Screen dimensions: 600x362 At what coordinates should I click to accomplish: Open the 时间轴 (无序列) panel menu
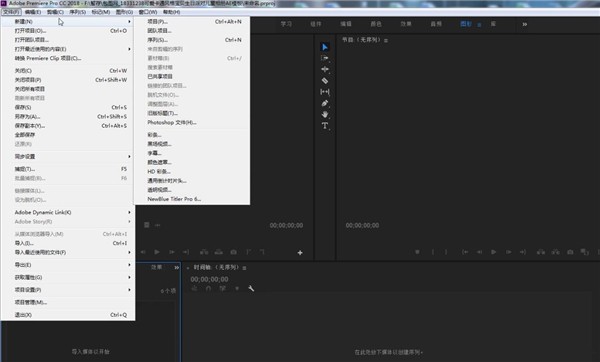[x=244, y=268]
